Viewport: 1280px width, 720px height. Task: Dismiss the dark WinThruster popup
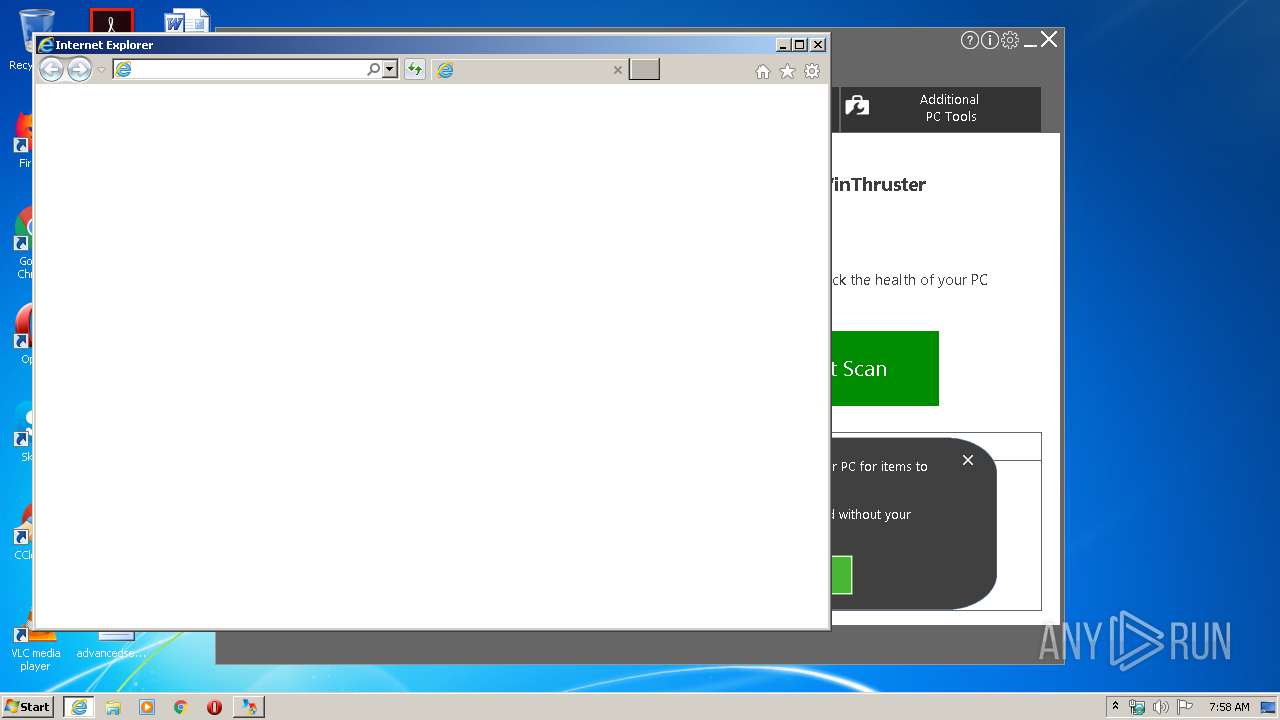(967, 460)
